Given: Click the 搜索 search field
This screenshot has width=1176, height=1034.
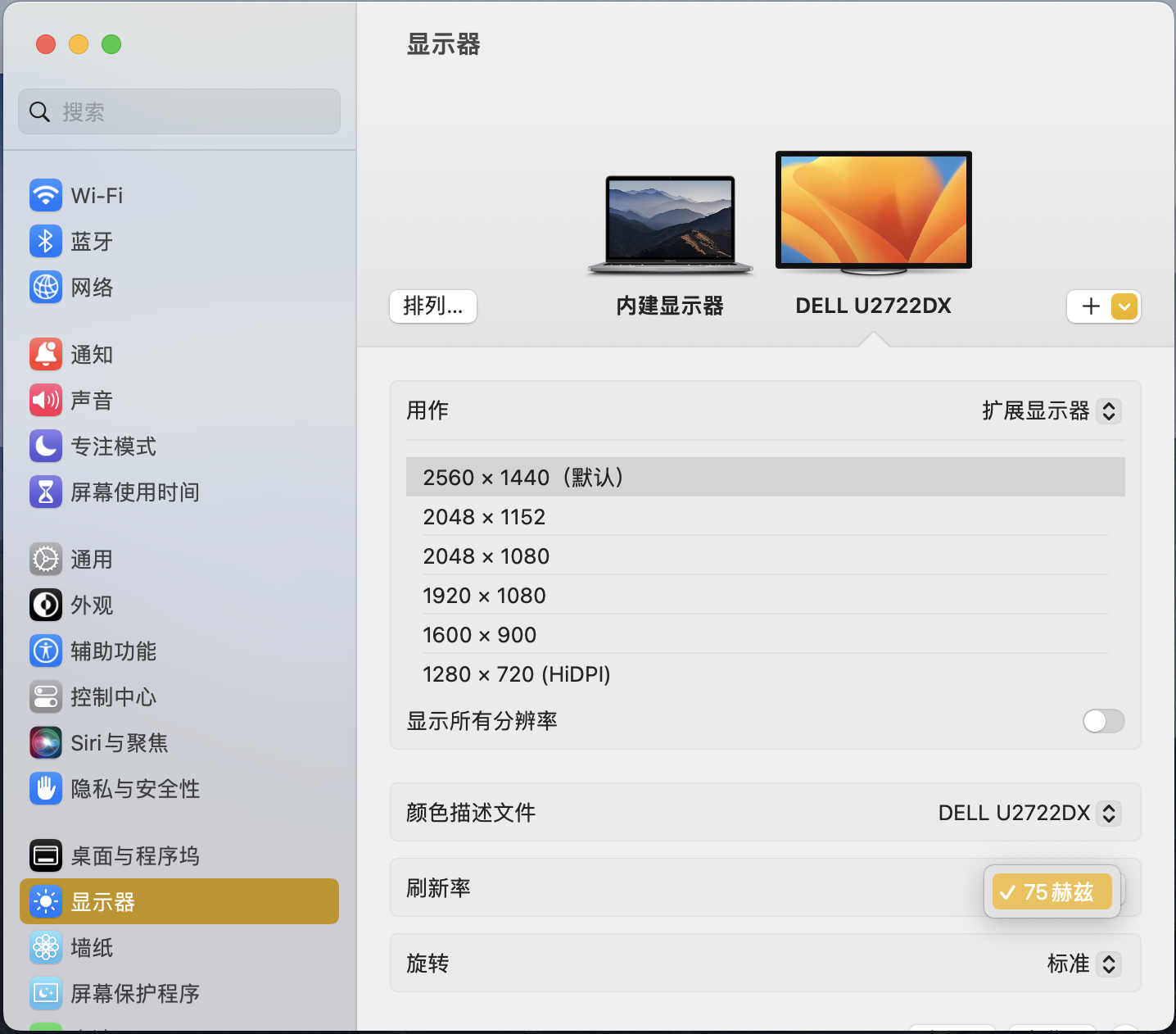Looking at the screenshot, I should coord(179,111).
